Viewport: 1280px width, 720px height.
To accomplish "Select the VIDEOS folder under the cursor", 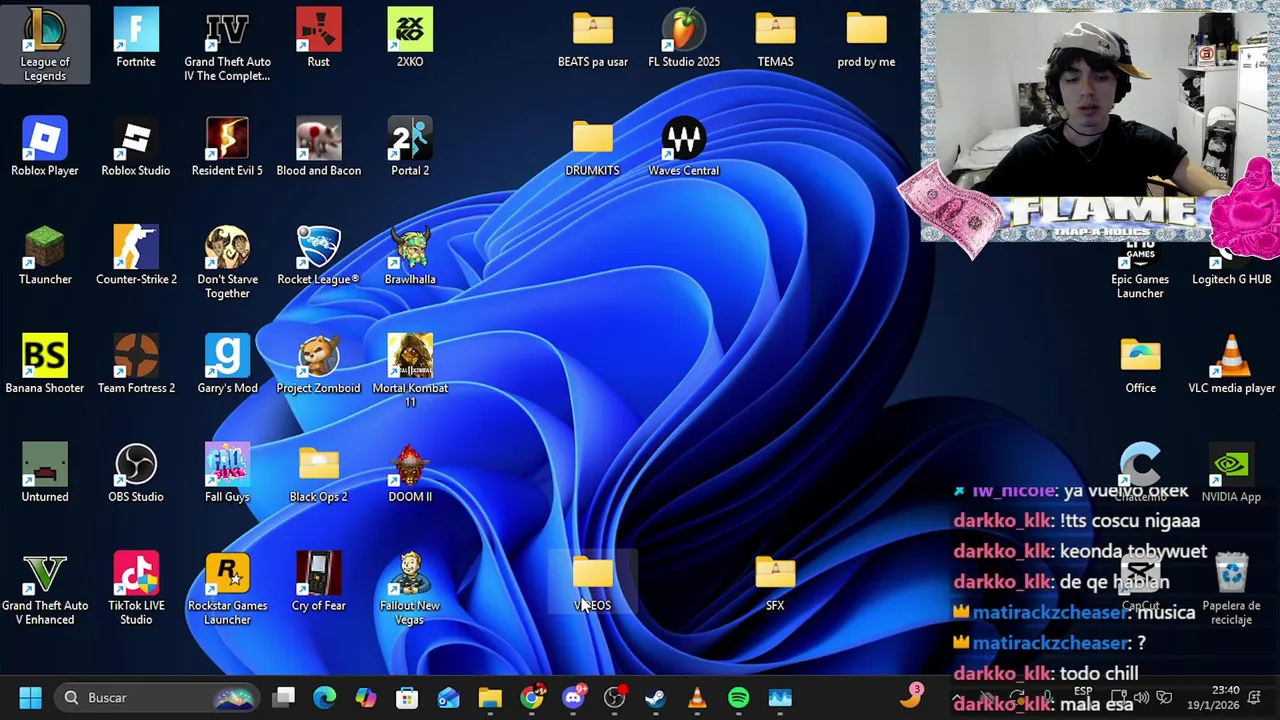I will tap(593, 582).
